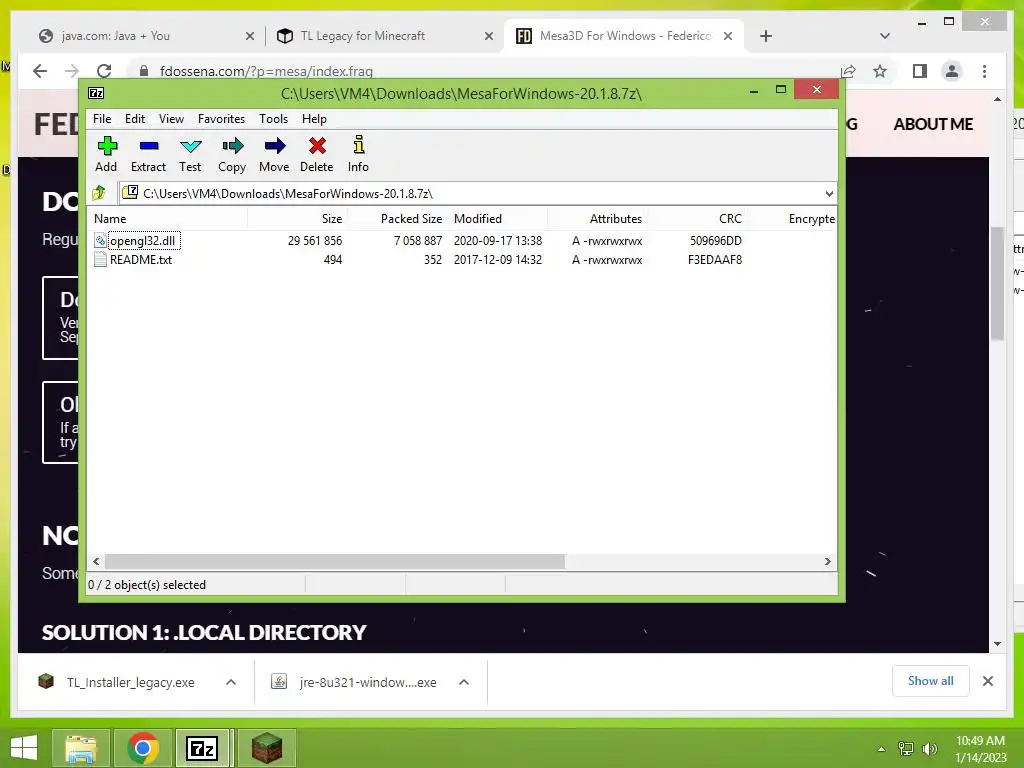Open the Chrome tab search chevron
This screenshot has height=768, width=1024.
pos(885,36)
